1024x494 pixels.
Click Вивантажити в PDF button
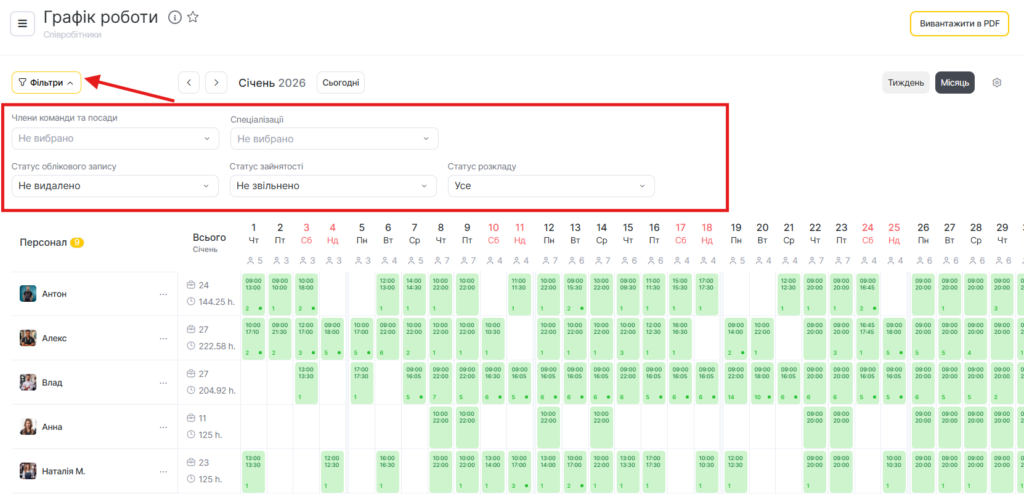958,24
